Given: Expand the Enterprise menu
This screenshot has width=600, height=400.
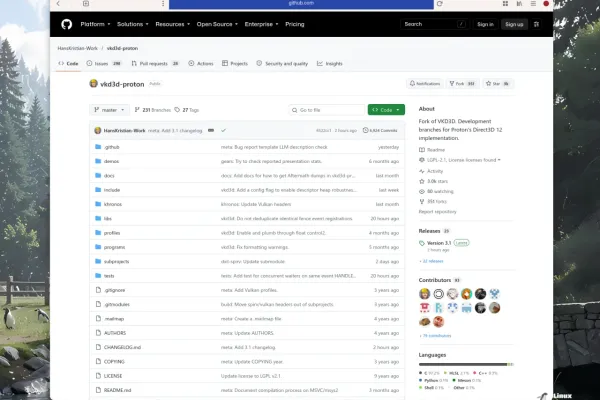Looking at the screenshot, I should [x=261, y=24].
